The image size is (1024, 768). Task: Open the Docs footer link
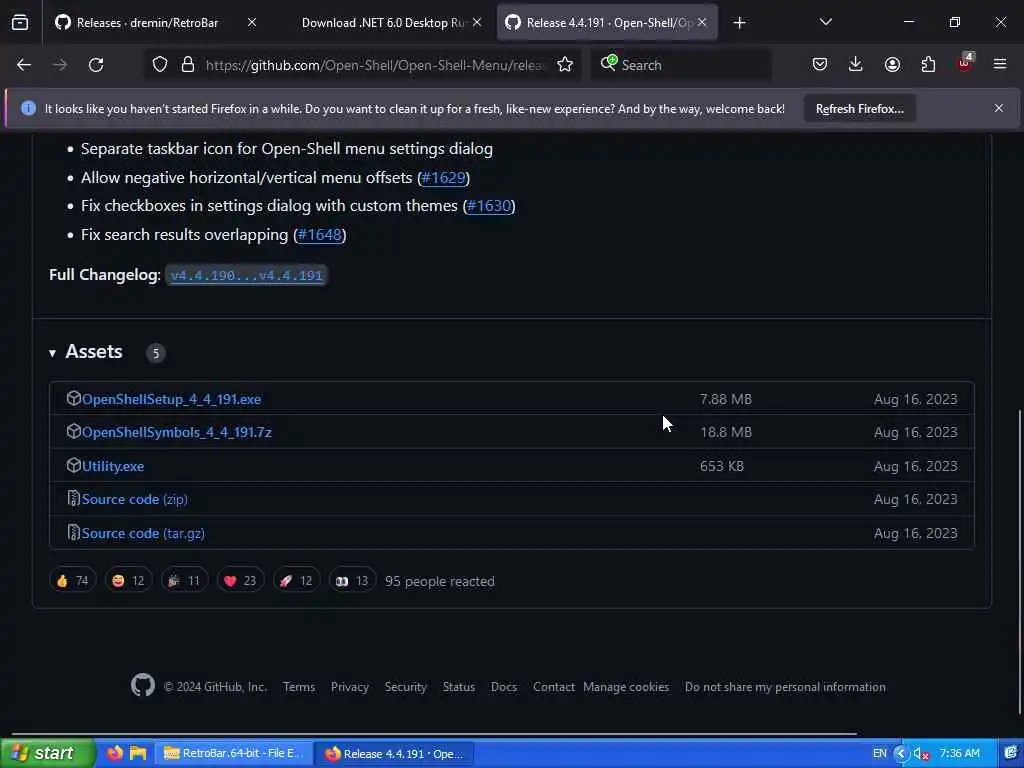click(504, 687)
